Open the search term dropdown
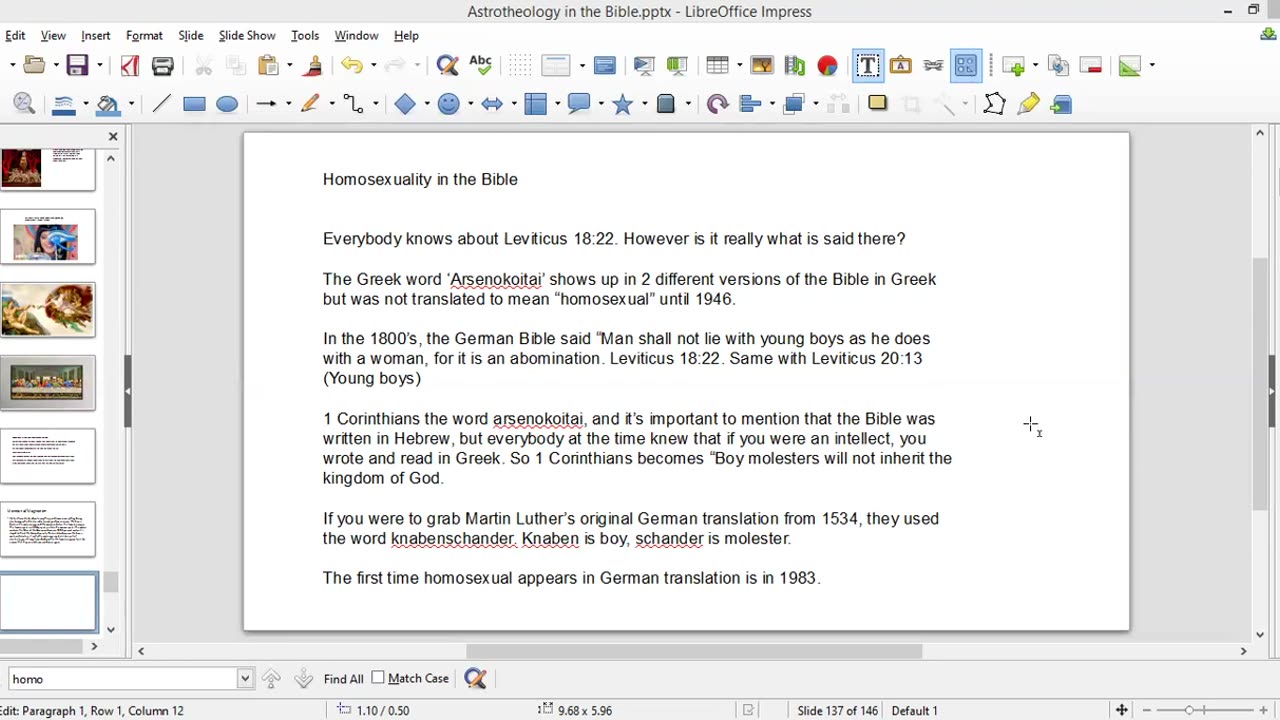This screenshot has height=720, width=1280. pyautogui.click(x=244, y=679)
